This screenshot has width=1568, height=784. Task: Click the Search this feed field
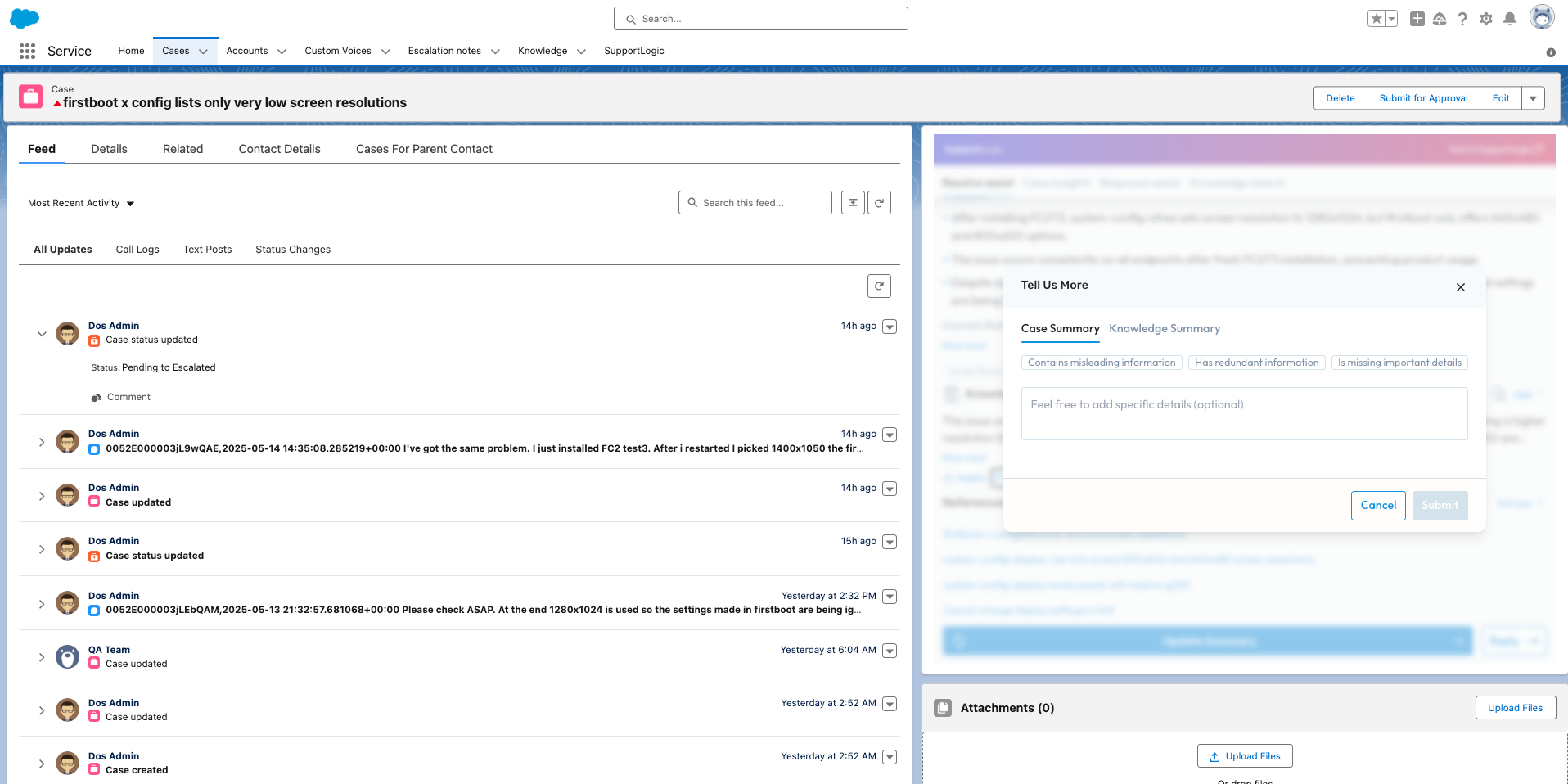(x=755, y=203)
